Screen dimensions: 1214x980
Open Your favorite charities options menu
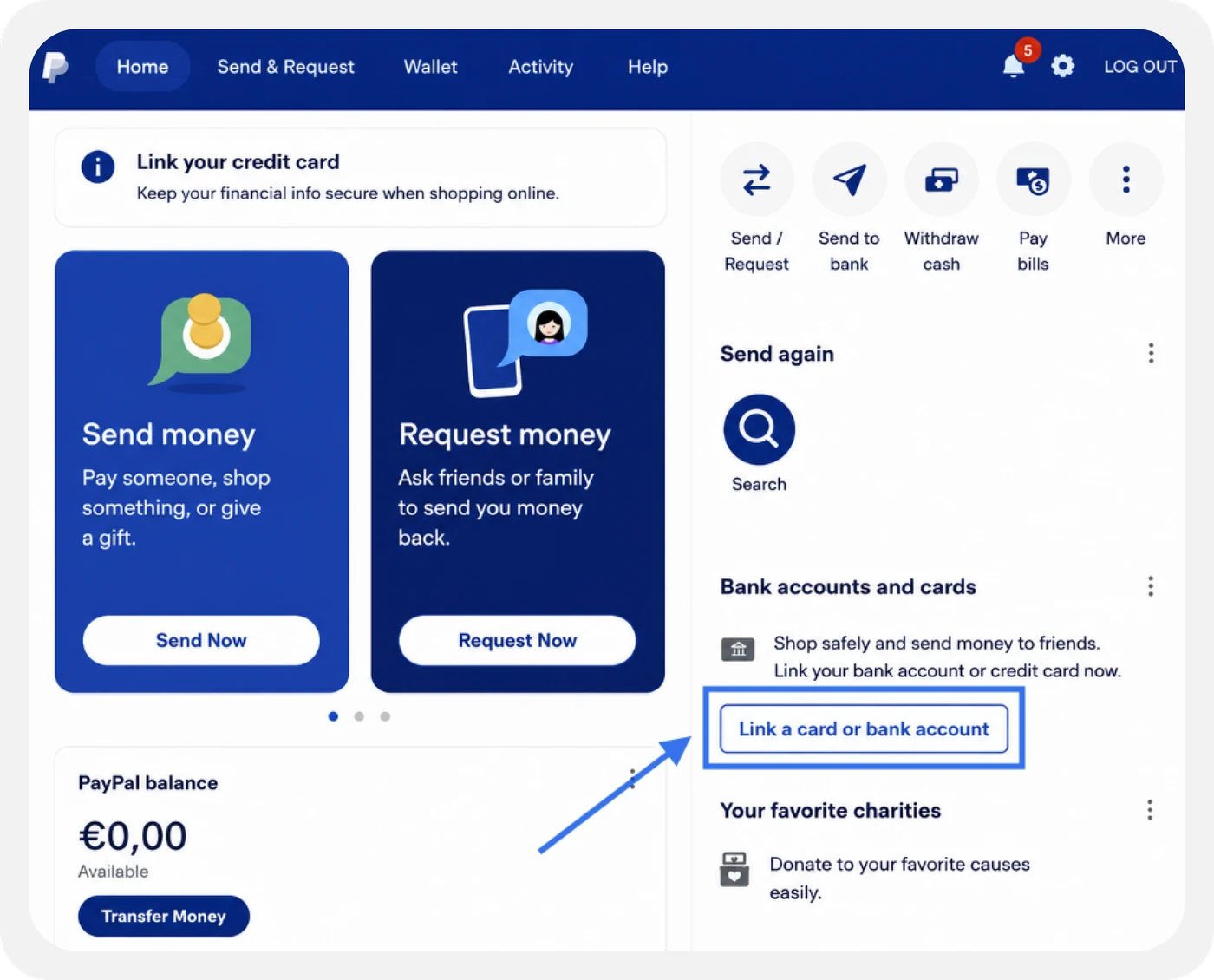pyautogui.click(x=1150, y=810)
